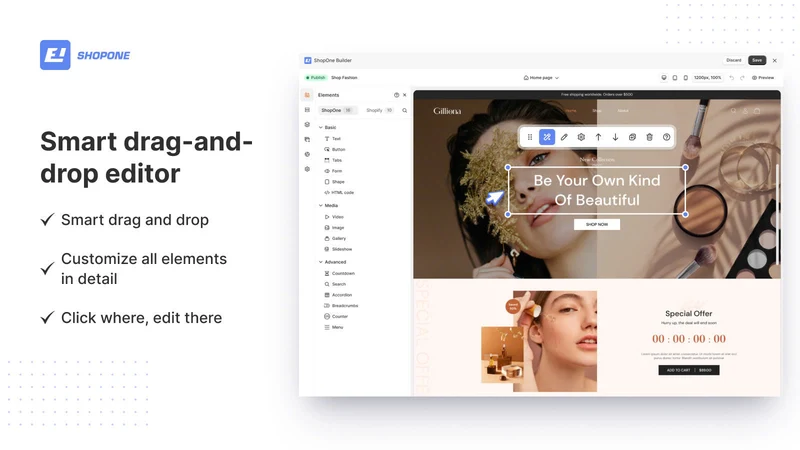The width and height of the screenshot is (800, 450).
Task: Open the Home page dropdown
Action: click(541, 78)
